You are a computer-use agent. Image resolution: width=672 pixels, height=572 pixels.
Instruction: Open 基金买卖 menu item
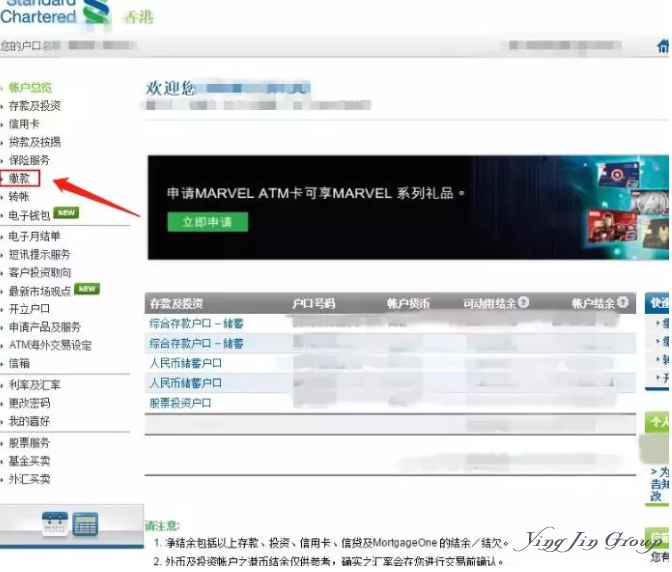click(x=29, y=461)
